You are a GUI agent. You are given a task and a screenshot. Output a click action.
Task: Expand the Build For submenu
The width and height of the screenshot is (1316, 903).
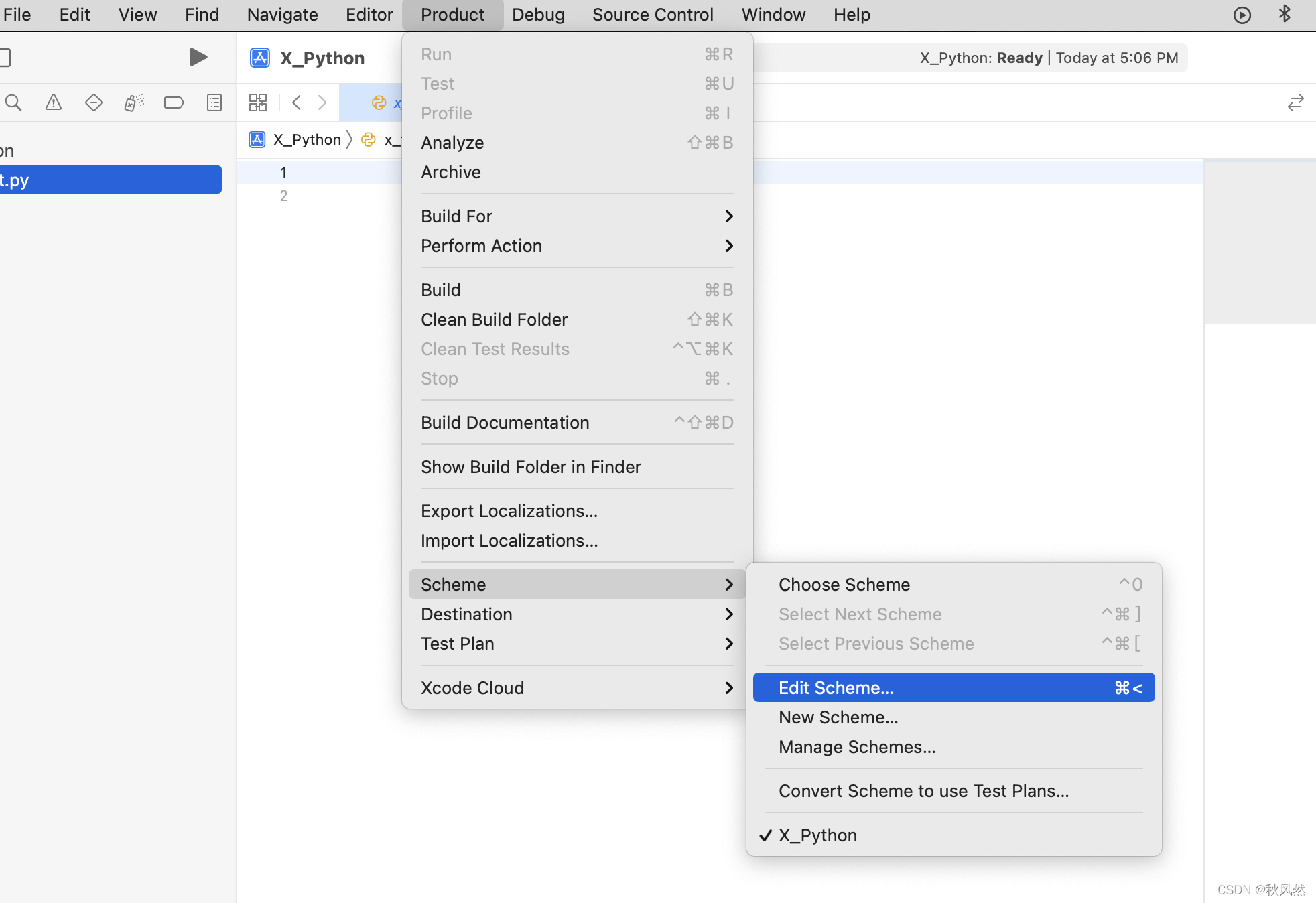click(577, 216)
